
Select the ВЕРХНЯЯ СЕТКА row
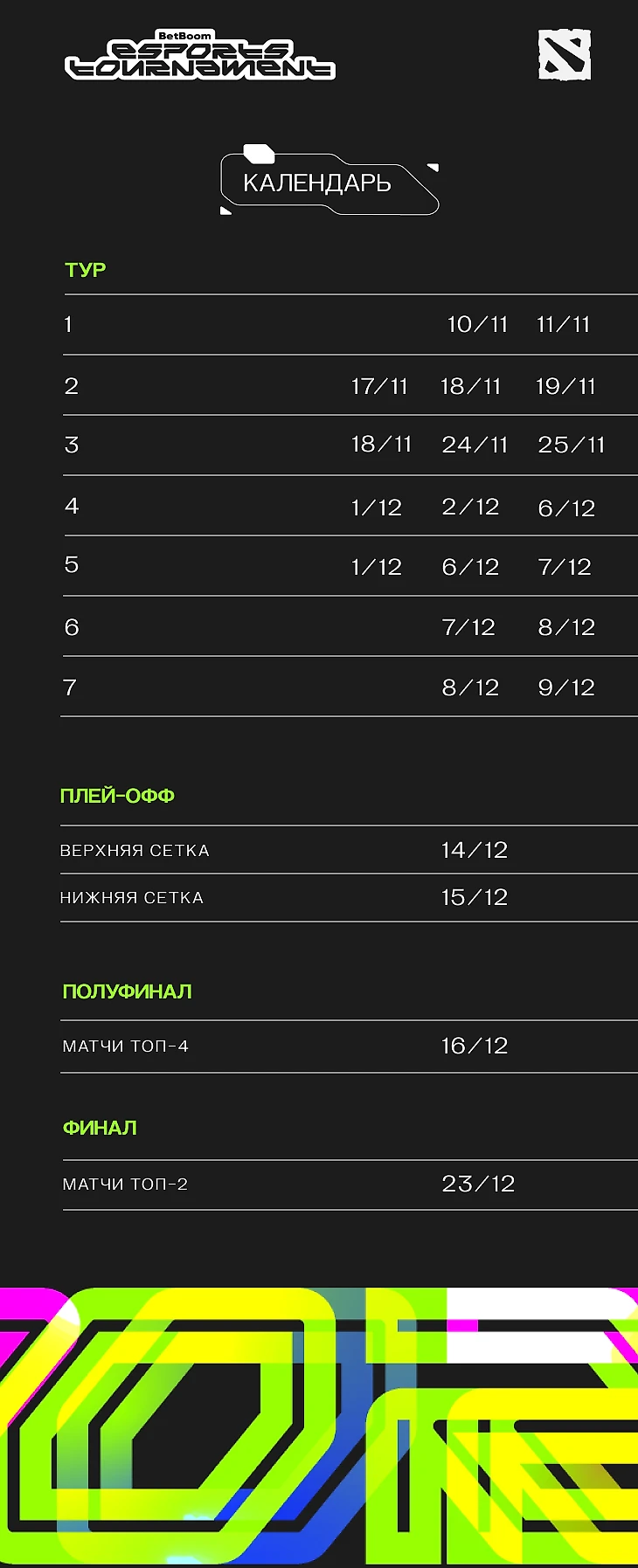[x=349, y=850]
